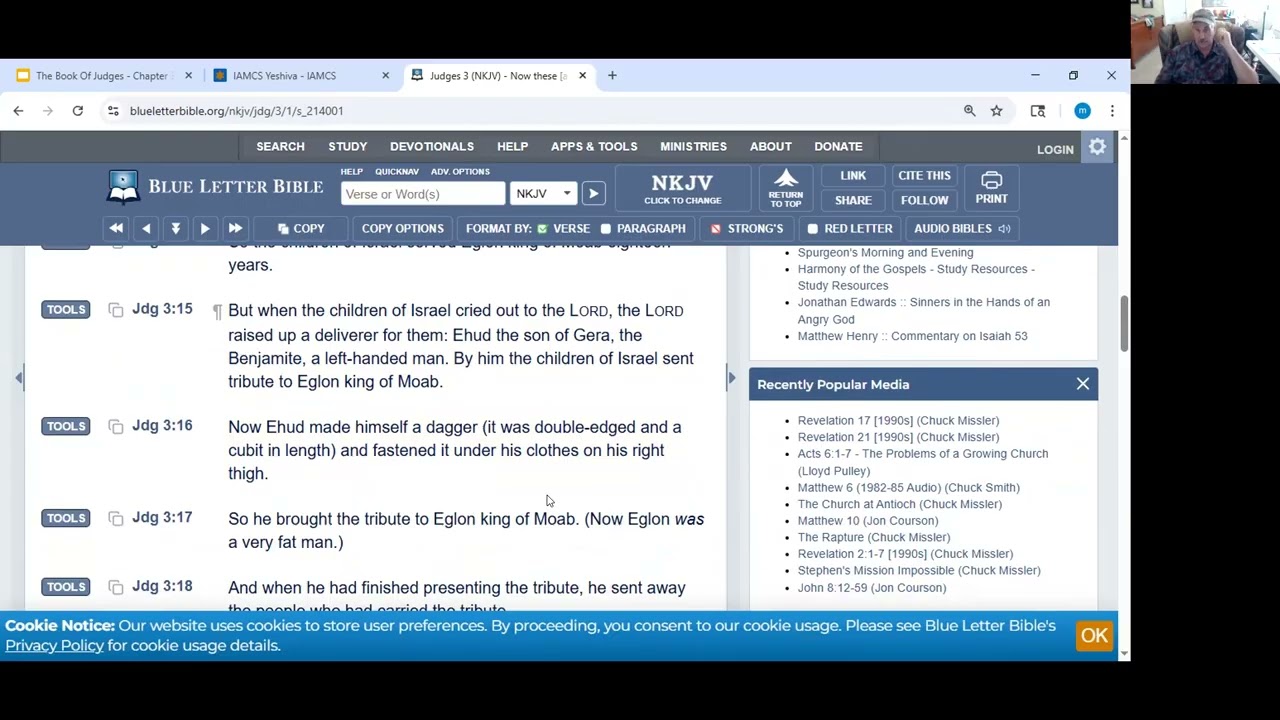Screen dimensions: 1280x720
Task: Click NKJV 'Click to Change' translation selector
Action: (682, 187)
